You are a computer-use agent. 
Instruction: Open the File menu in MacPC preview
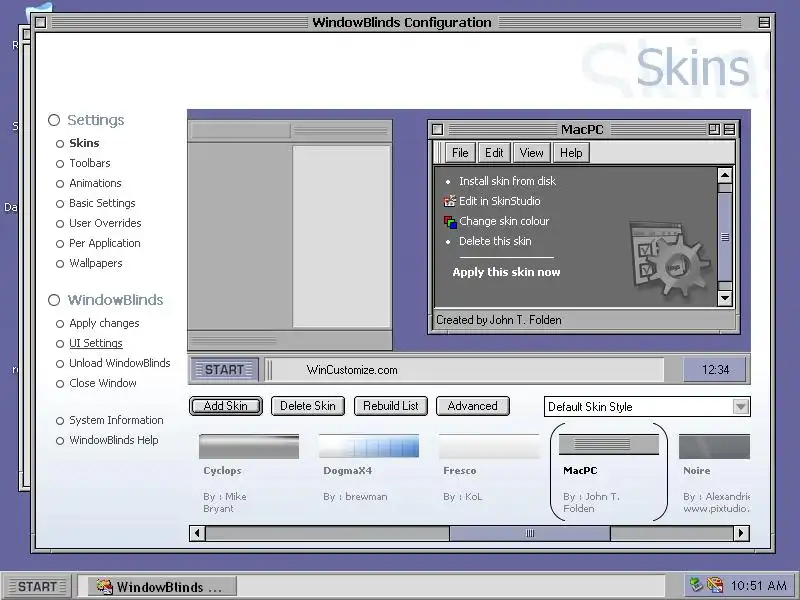(x=460, y=153)
